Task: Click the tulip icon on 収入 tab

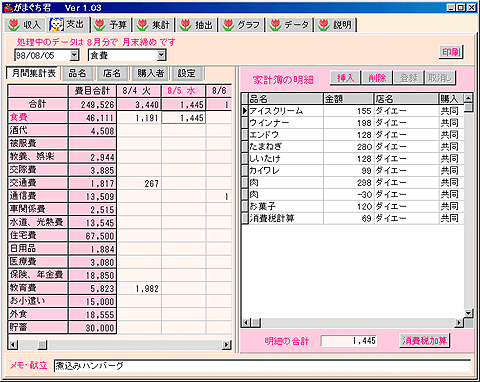Action: point(14,25)
